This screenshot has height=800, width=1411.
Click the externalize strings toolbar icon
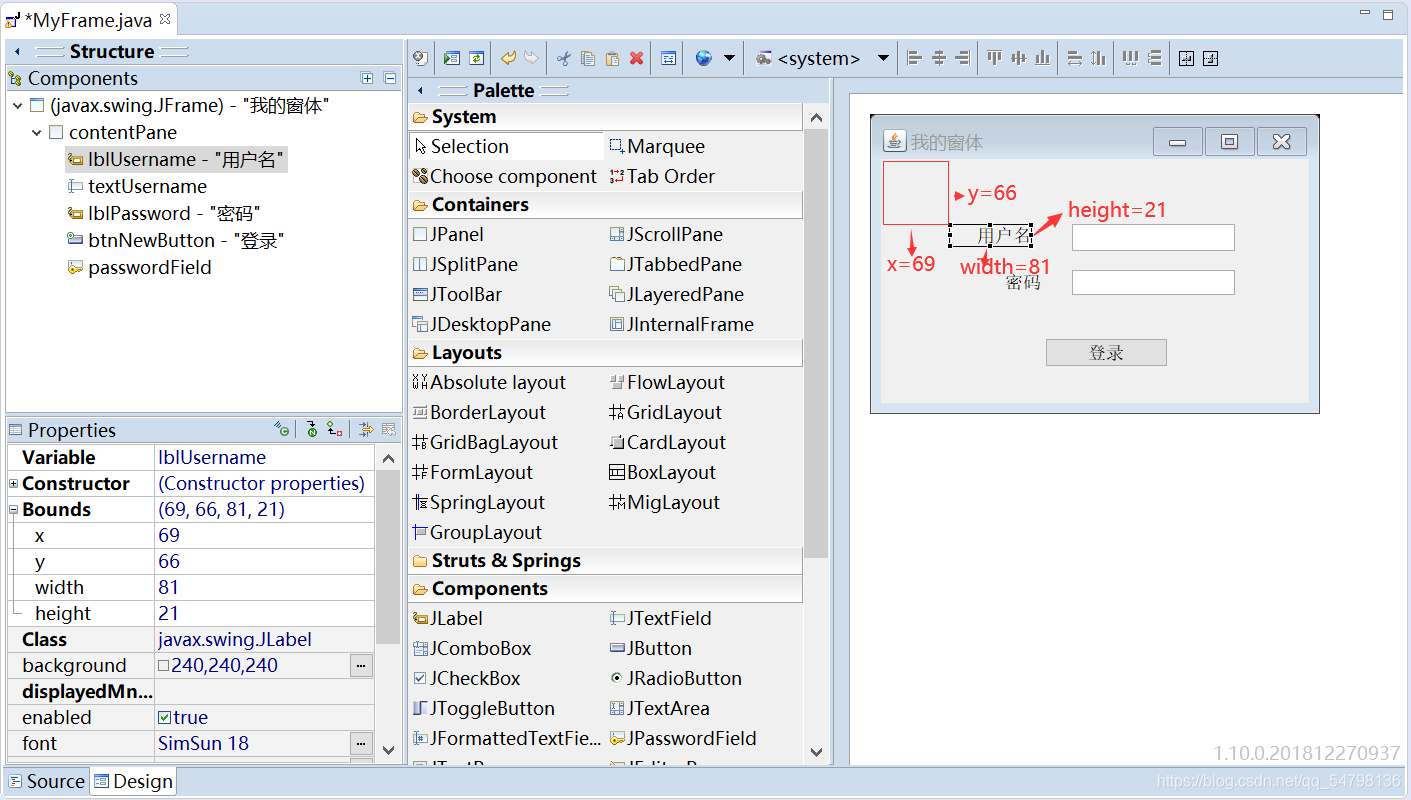tap(668, 59)
